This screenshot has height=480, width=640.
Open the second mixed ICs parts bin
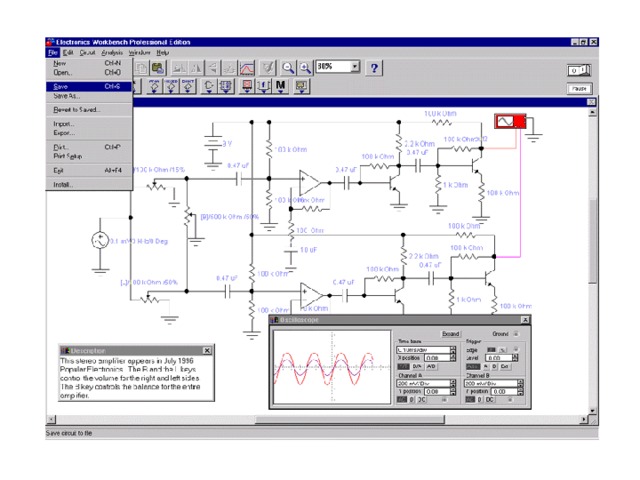point(171,87)
